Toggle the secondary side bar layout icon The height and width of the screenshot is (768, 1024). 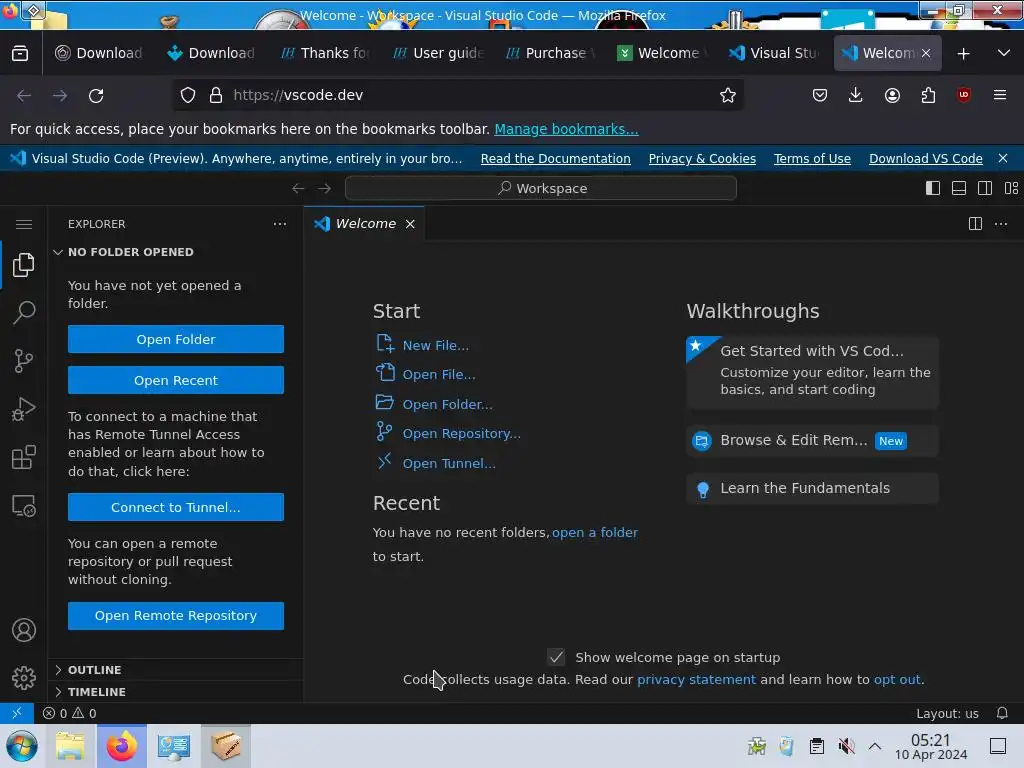pos(985,188)
